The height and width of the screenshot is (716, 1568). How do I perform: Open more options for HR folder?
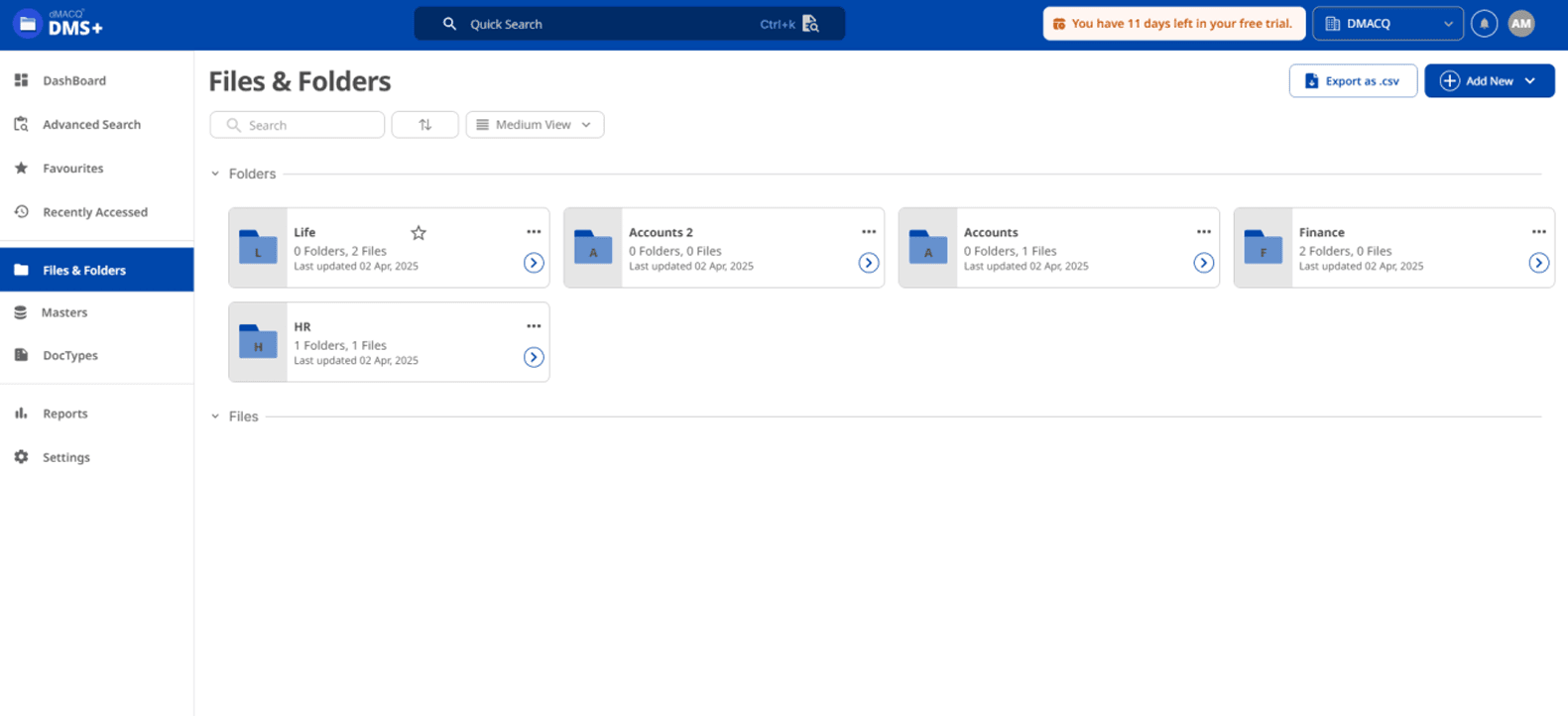click(534, 326)
